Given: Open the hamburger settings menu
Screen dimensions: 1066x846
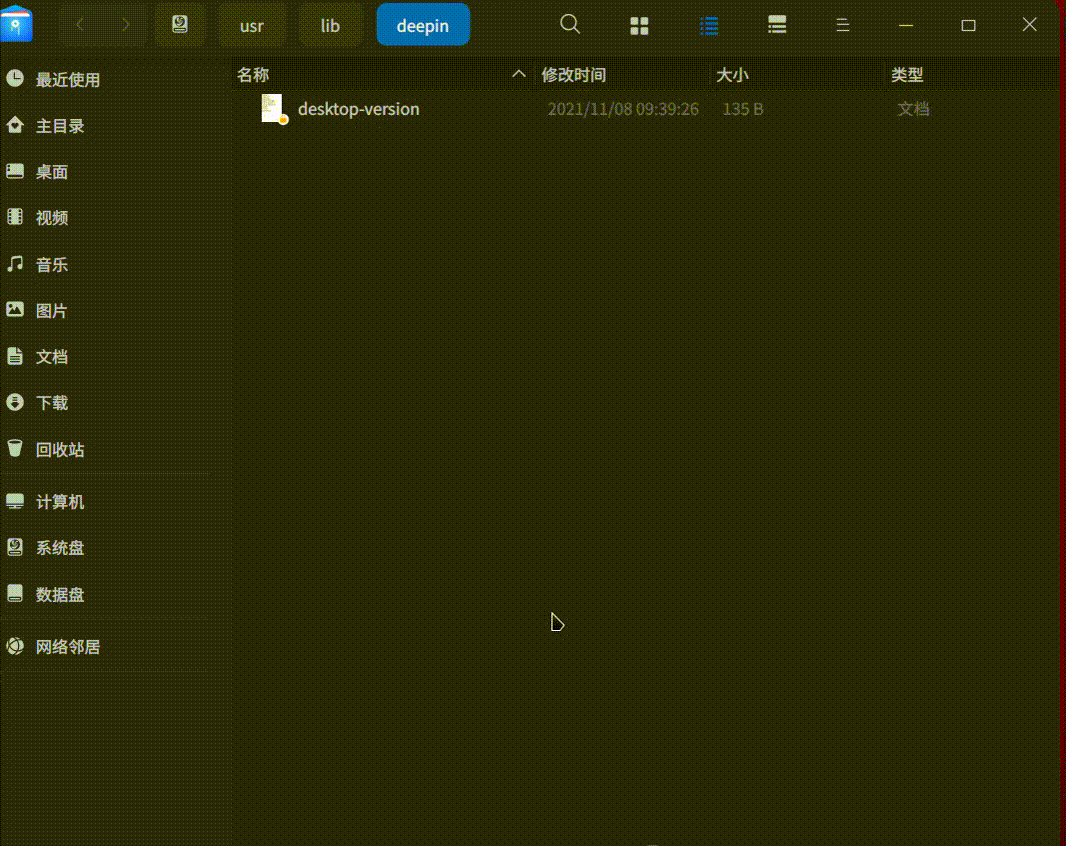Looking at the screenshot, I should click(x=843, y=24).
